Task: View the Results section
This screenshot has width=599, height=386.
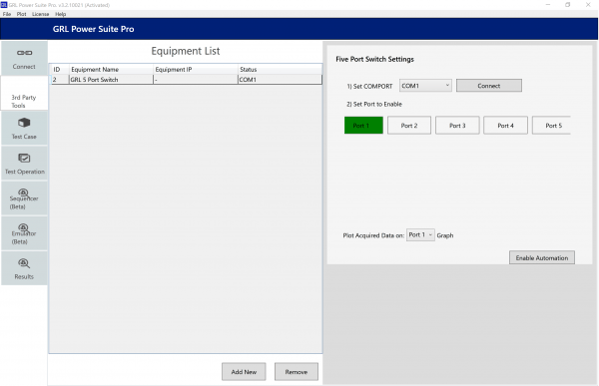Action: (x=24, y=268)
